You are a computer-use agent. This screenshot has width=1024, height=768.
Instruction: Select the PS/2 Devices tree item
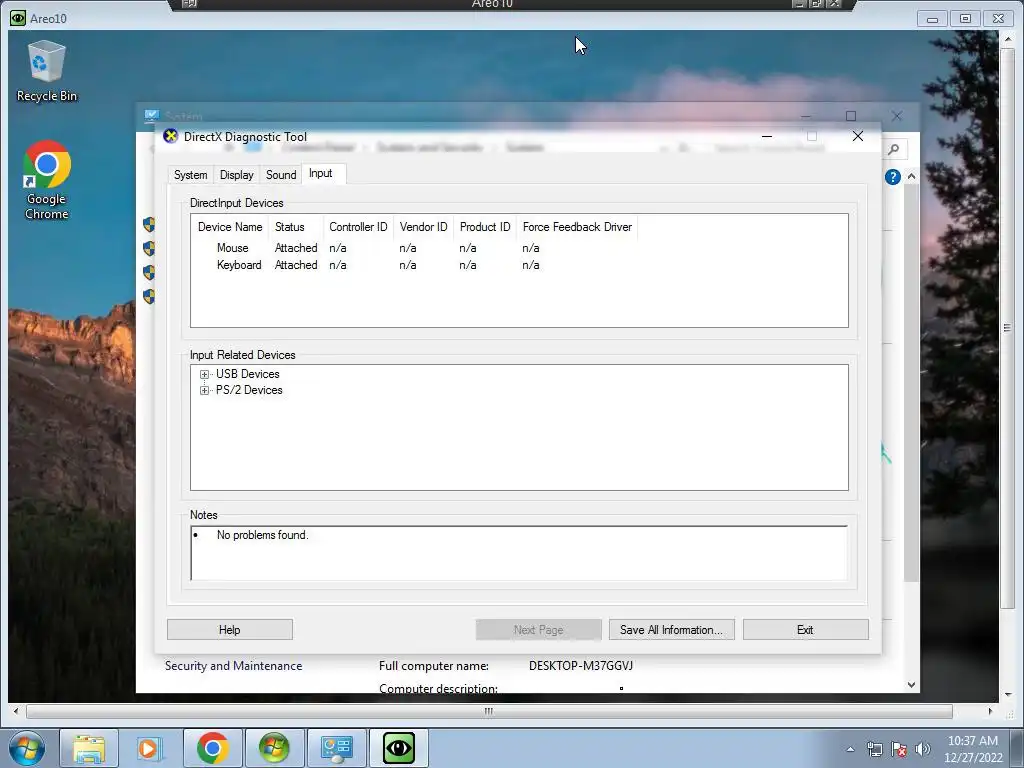249,391
